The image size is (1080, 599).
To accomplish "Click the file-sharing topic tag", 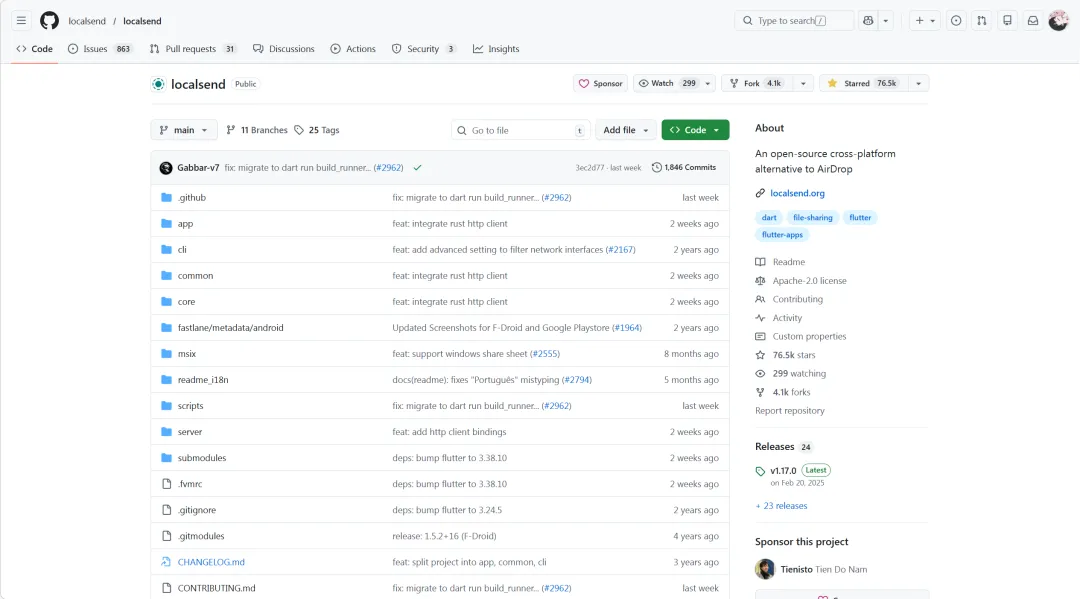I will point(813,218).
